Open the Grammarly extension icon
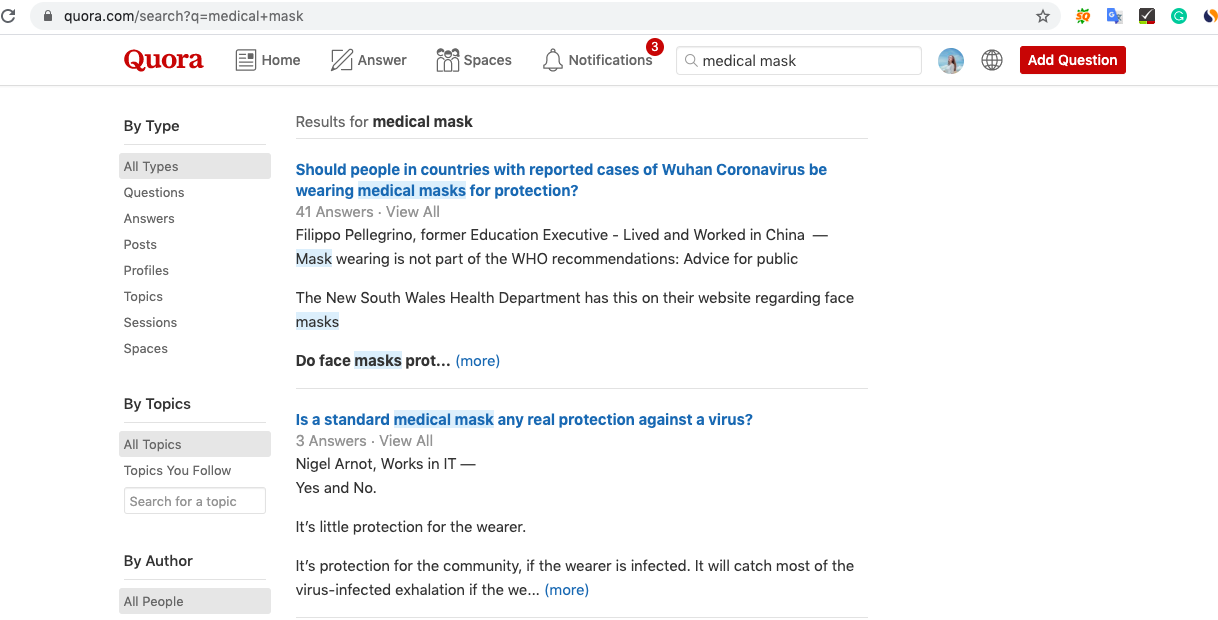 click(1179, 16)
